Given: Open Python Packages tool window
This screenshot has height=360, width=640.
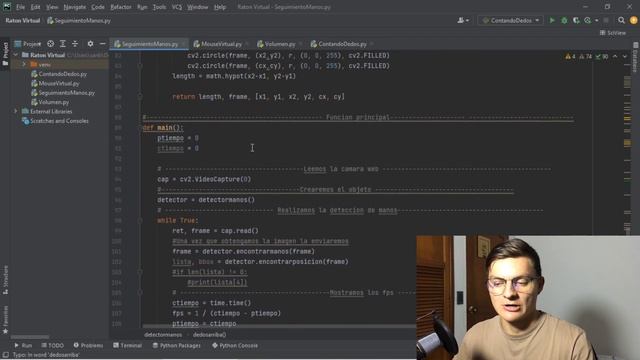Looking at the screenshot, I should tap(176, 345).
